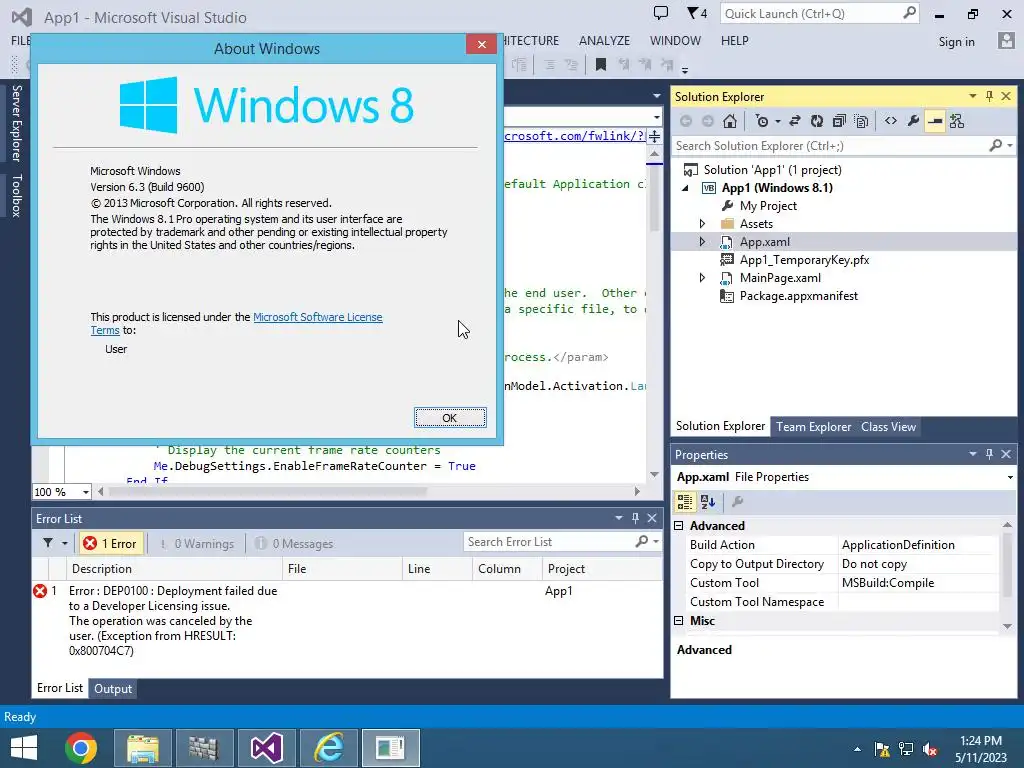Viewport: 1024px width, 768px height.
Task: Expand the App.xaml tree node
Action: click(702, 242)
